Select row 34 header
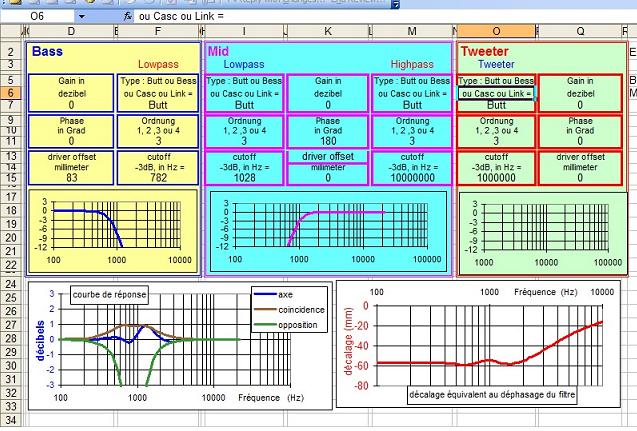This screenshot has width=637, height=431. [x=11, y=420]
